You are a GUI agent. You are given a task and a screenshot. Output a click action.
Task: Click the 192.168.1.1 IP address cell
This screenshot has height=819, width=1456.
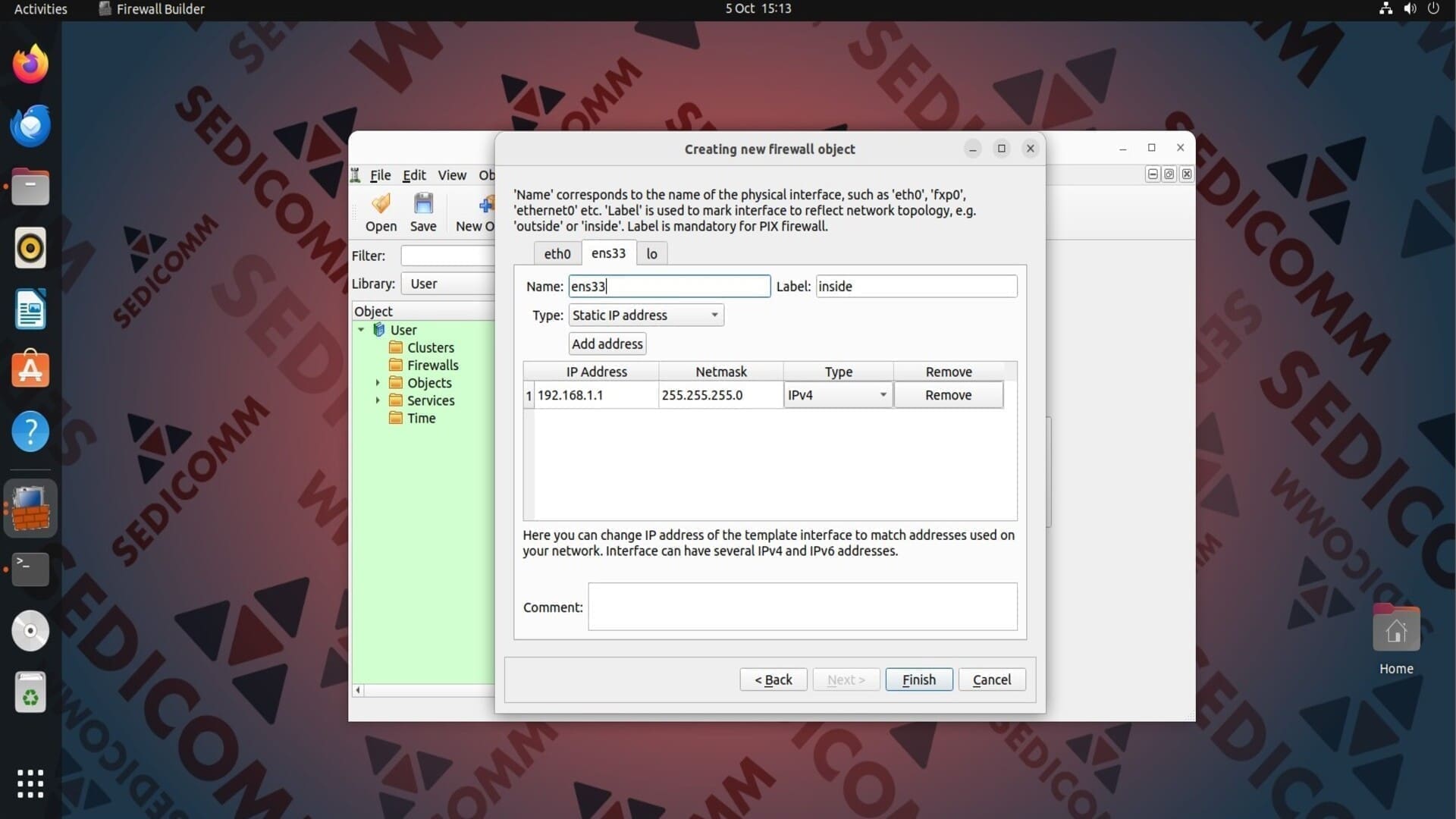click(596, 395)
